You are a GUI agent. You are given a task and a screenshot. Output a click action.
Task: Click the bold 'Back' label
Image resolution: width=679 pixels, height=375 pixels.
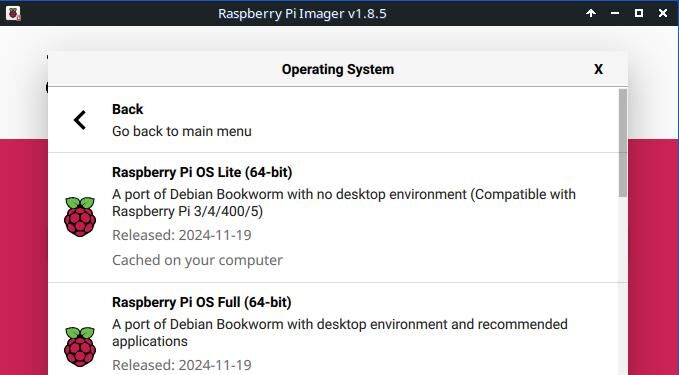(127, 109)
